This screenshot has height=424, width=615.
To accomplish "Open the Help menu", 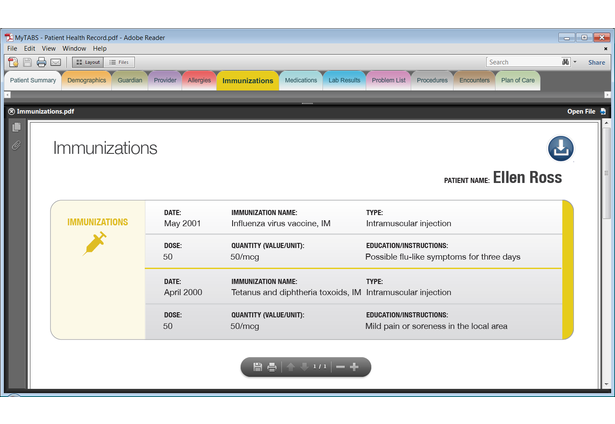I will click(x=100, y=48).
